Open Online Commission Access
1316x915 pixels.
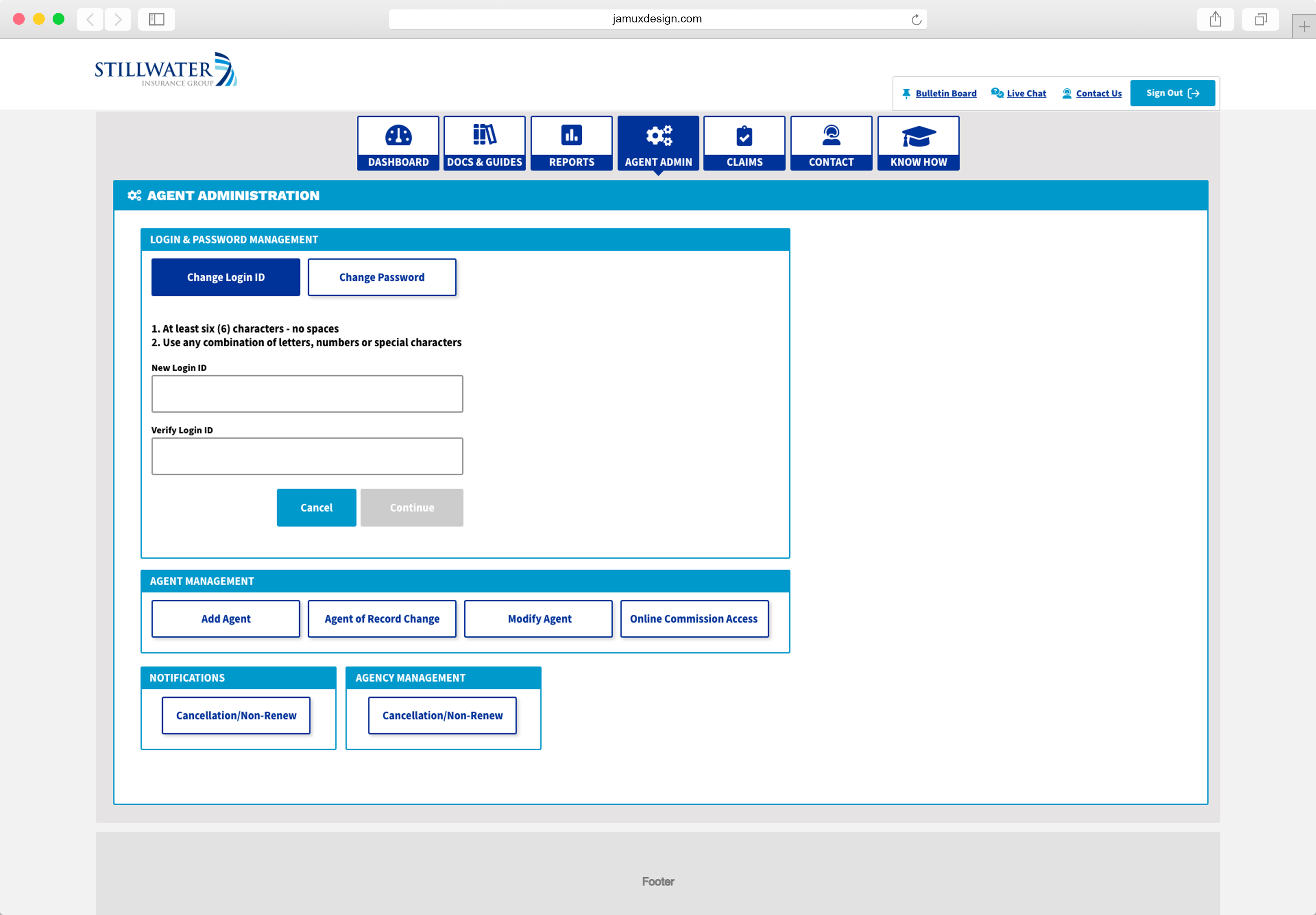(x=695, y=619)
